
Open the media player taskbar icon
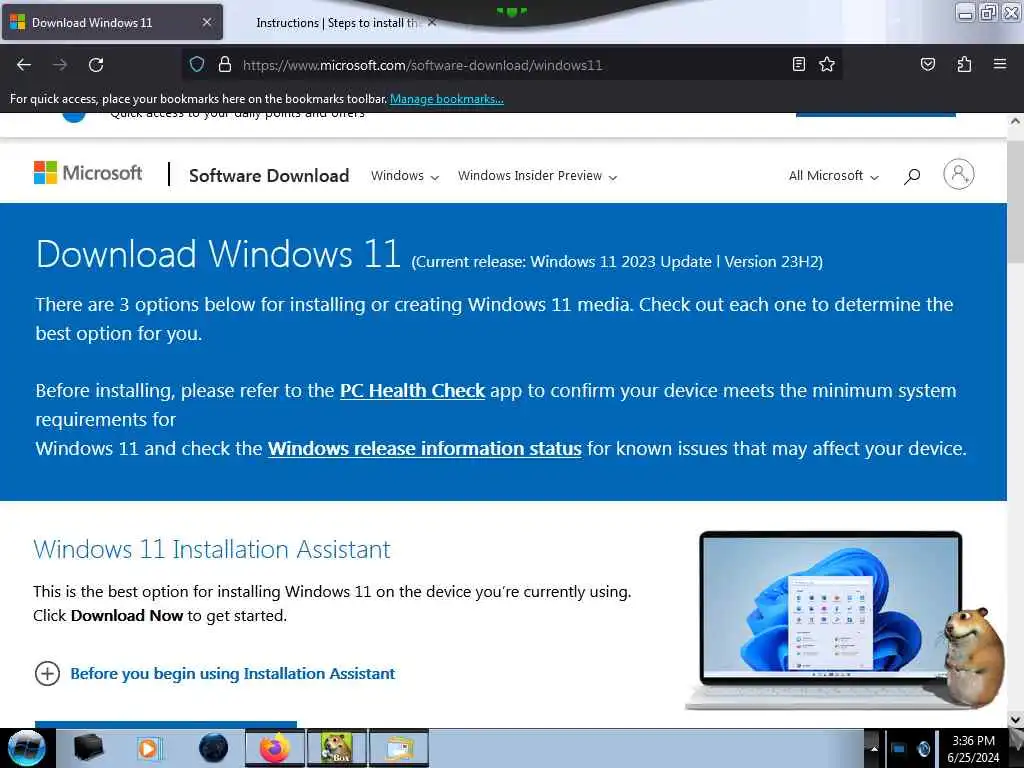coord(149,748)
